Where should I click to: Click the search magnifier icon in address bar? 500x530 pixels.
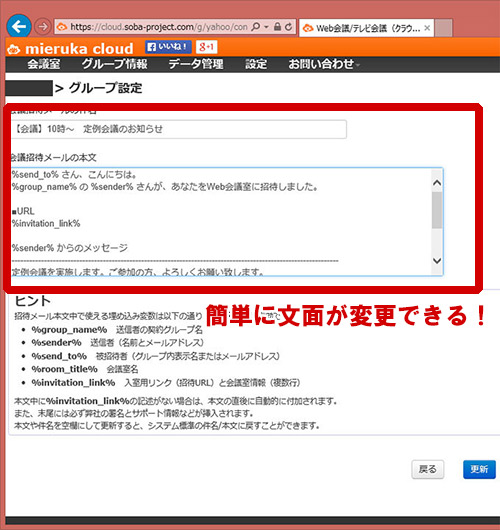[x=256, y=27]
